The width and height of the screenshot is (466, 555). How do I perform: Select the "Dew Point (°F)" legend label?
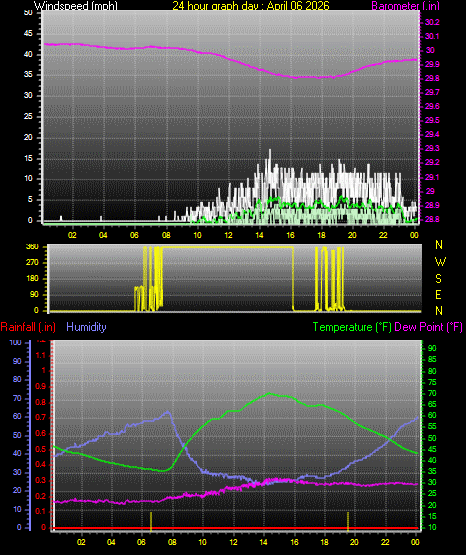tap(428, 327)
